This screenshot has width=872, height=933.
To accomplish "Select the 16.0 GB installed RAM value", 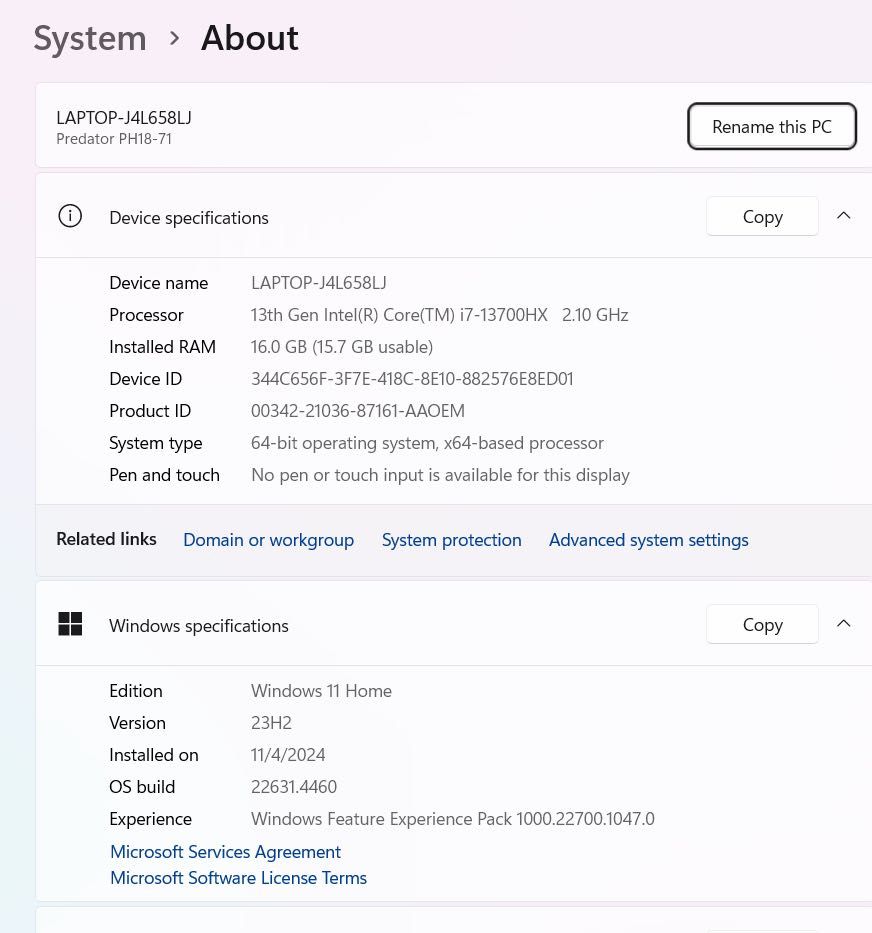I will (342, 347).
